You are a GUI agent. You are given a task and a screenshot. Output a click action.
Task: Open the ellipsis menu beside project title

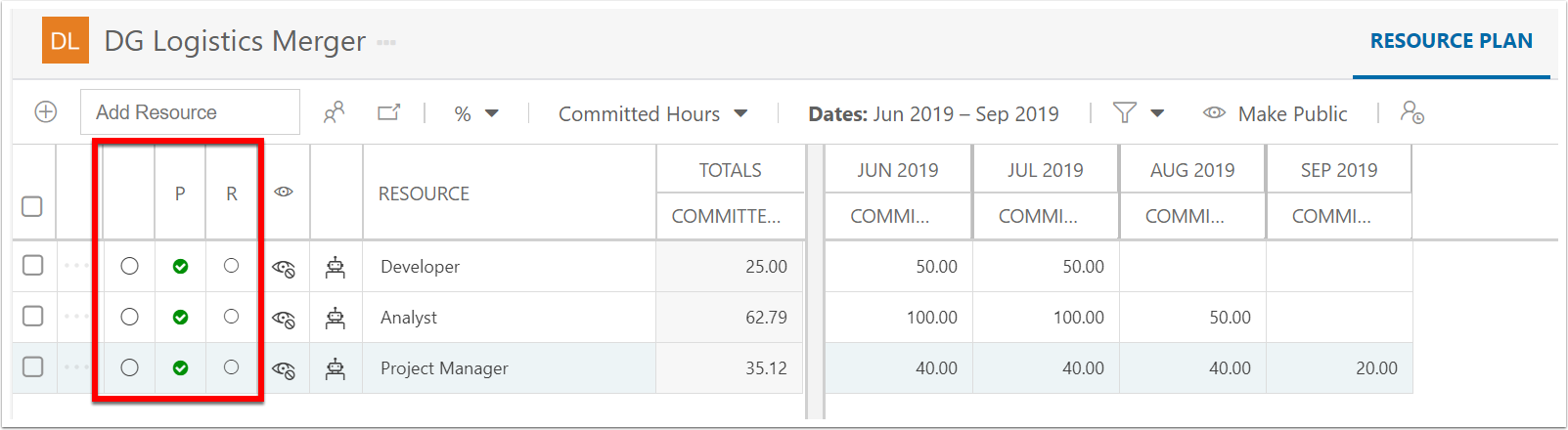[x=386, y=43]
